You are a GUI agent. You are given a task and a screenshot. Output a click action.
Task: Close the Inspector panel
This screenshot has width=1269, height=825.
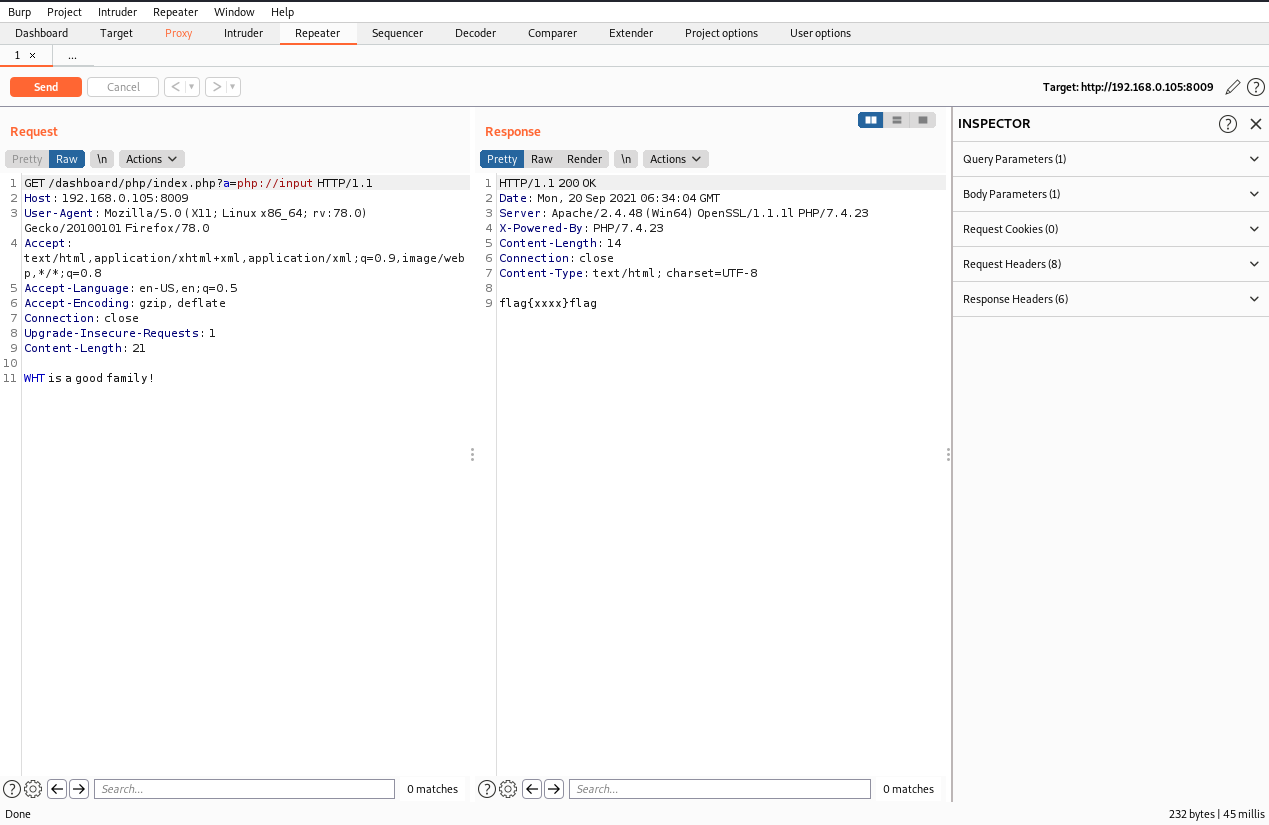click(1256, 124)
